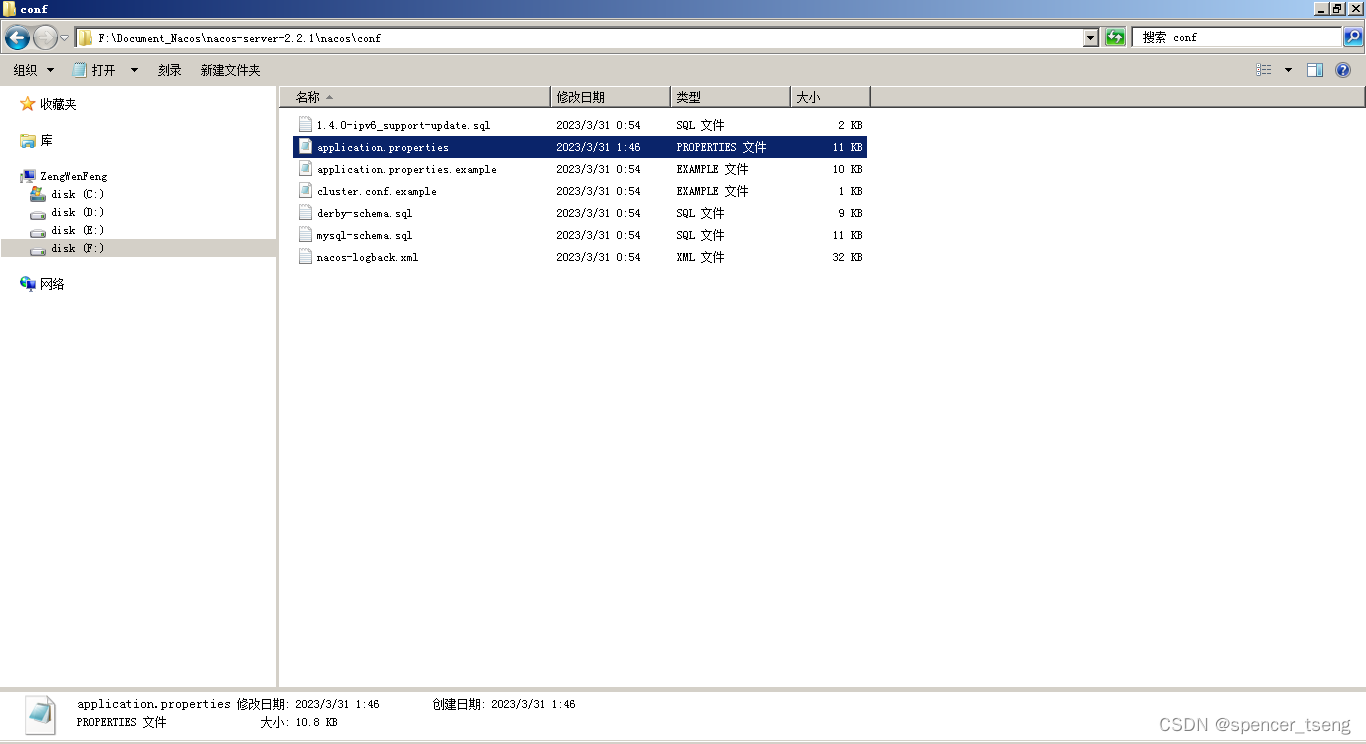This screenshot has width=1366, height=744.
Task: Open nacos-logback.xml file
Action: coord(366,257)
